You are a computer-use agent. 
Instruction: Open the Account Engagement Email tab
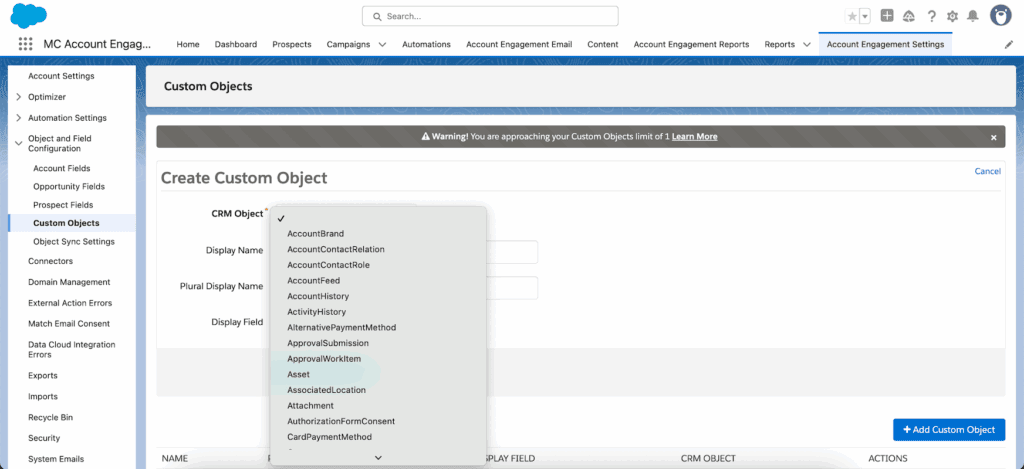519,44
